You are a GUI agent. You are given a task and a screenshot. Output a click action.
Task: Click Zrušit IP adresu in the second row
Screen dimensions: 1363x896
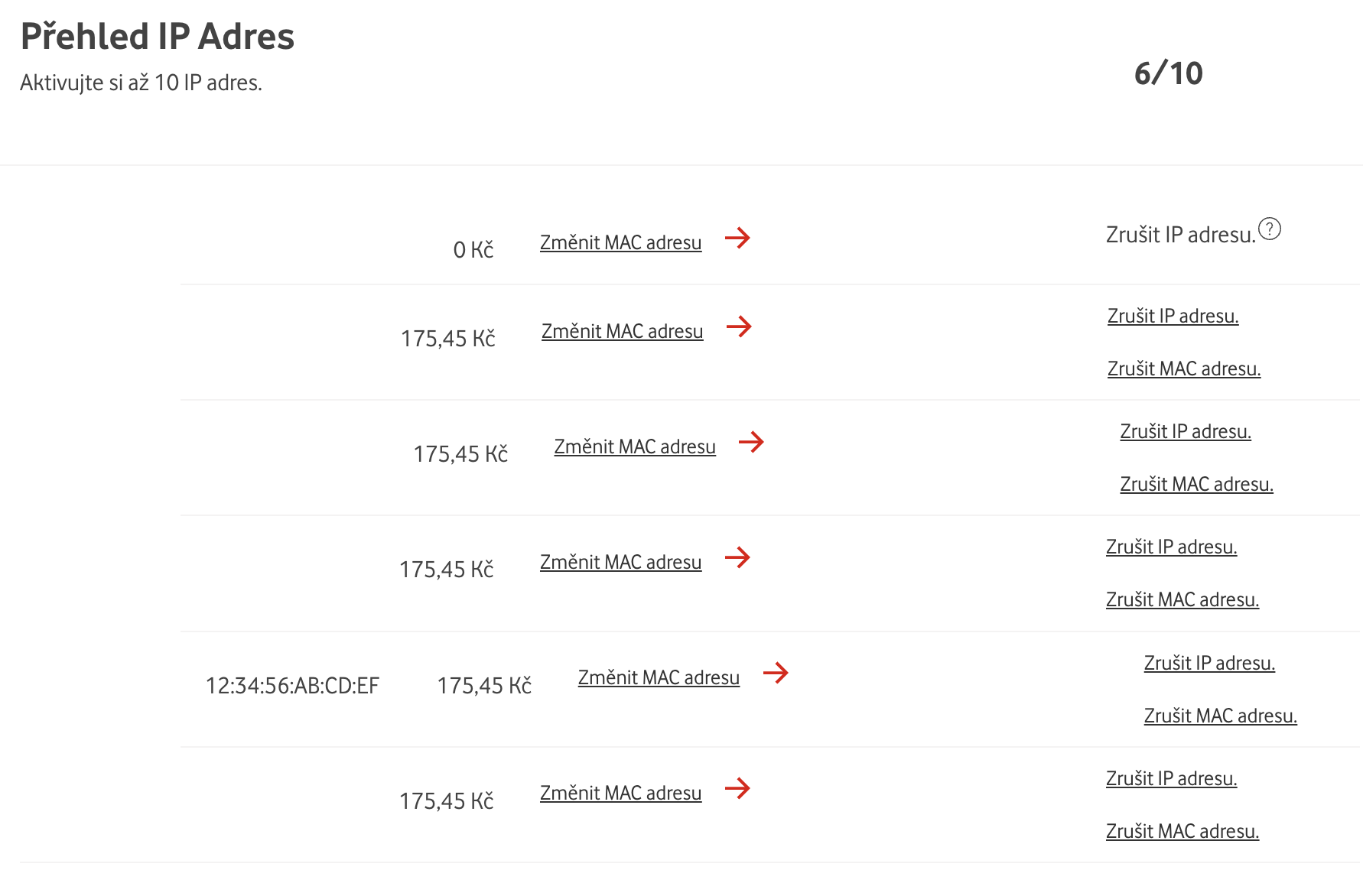(x=1173, y=316)
